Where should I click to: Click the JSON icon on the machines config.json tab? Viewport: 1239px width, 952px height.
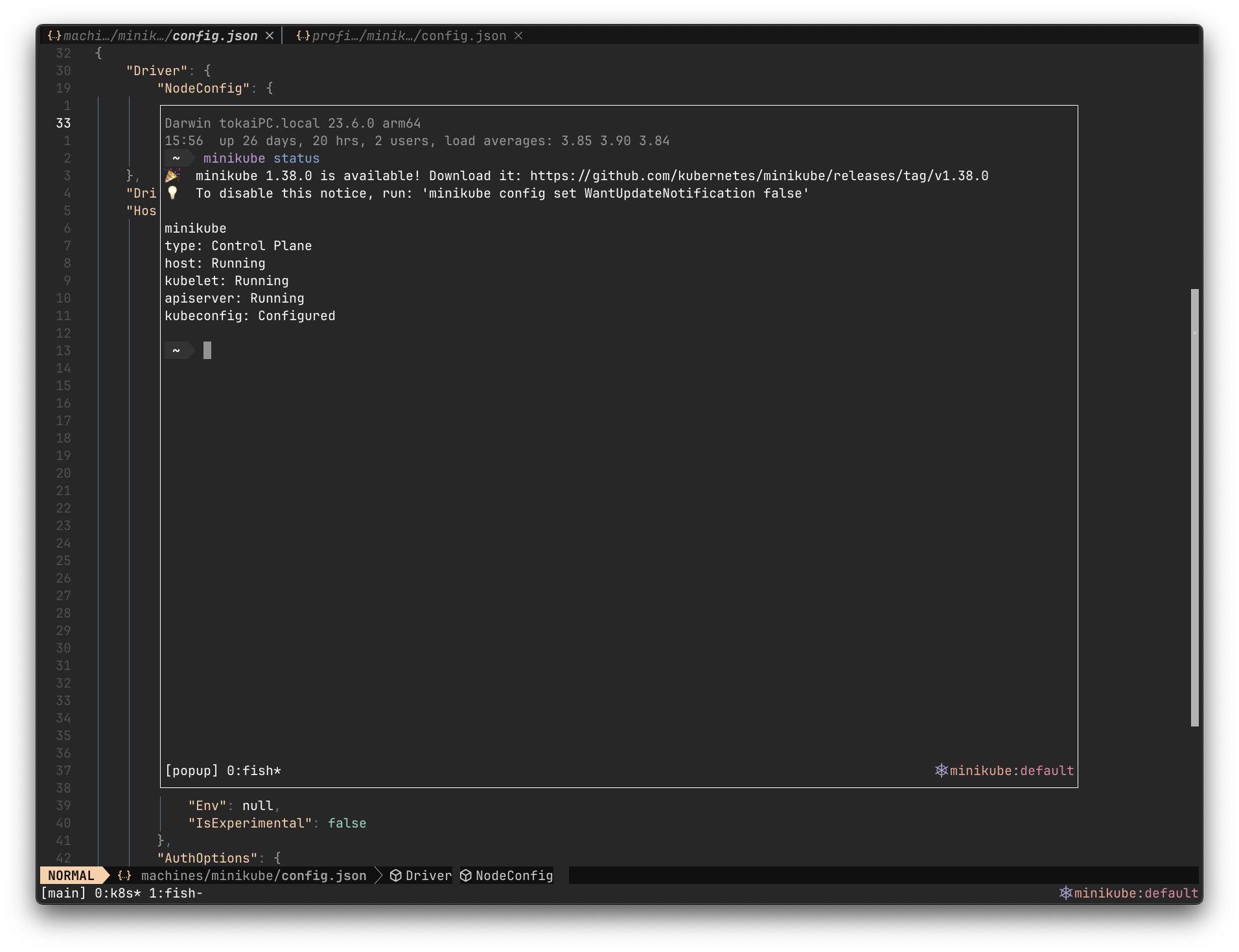(x=54, y=36)
